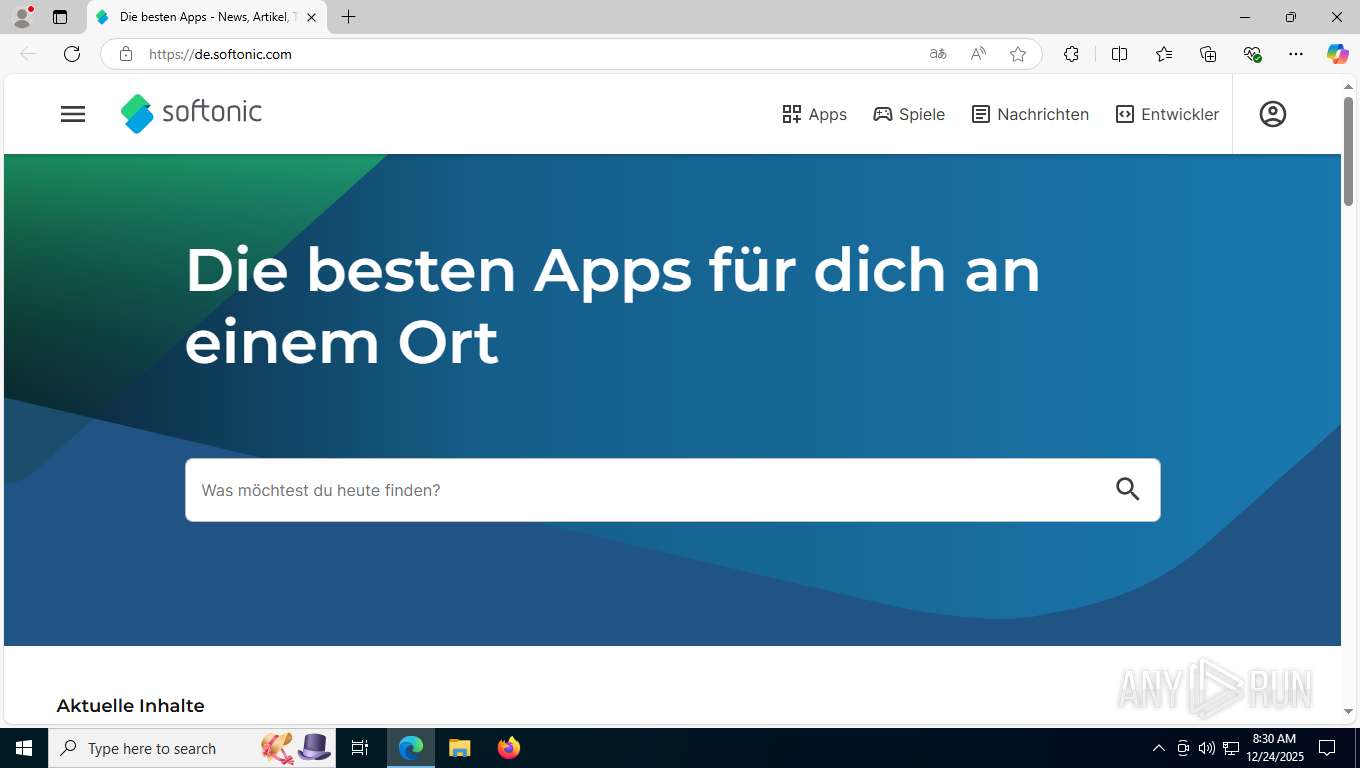Open the Collections icon
Screen dimensions: 1360x768
(x=1208, y=54)
